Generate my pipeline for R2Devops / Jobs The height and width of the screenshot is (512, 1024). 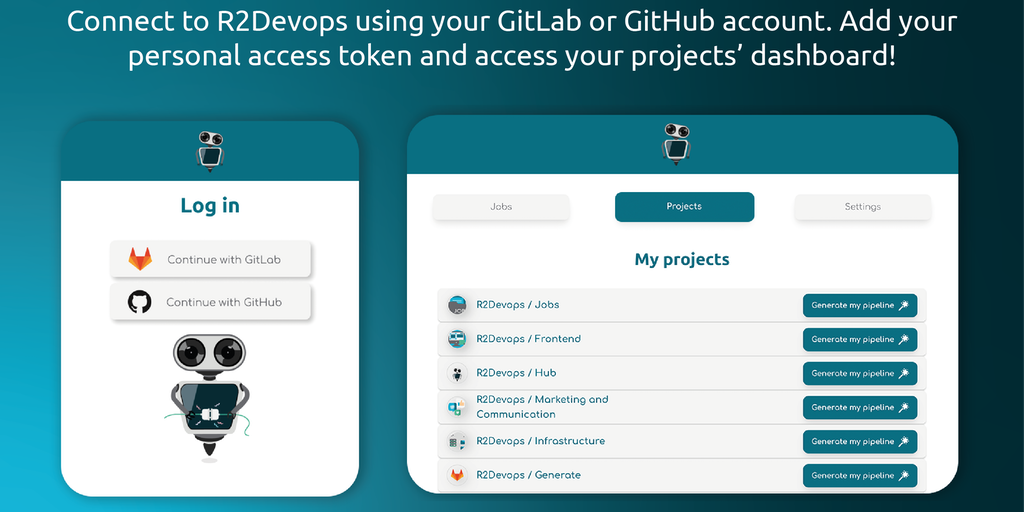(x=860, y=305)
